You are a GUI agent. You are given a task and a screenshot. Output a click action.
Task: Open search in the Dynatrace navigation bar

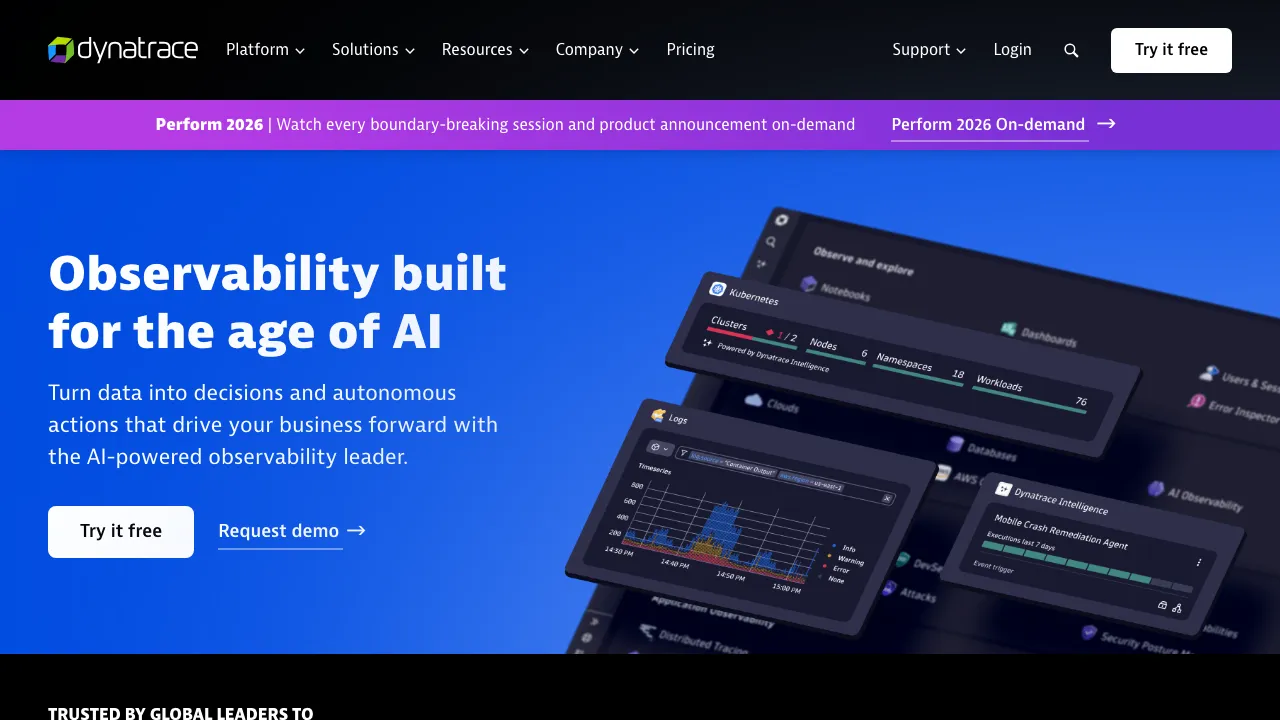click(1071, 50)
